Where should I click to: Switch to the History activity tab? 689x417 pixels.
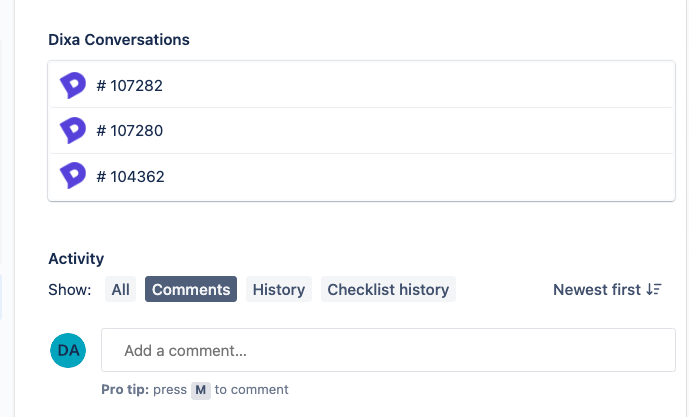(279, 290)
